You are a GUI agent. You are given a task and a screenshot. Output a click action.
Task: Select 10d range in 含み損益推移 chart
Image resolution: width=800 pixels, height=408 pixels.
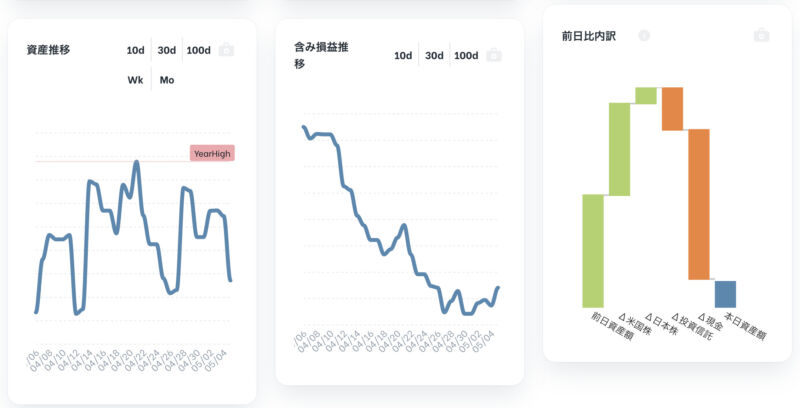[403, 55]
